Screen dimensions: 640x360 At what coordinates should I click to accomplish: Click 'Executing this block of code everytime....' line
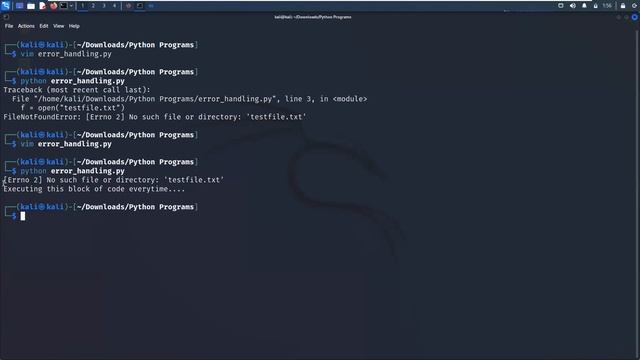[94, 189]
